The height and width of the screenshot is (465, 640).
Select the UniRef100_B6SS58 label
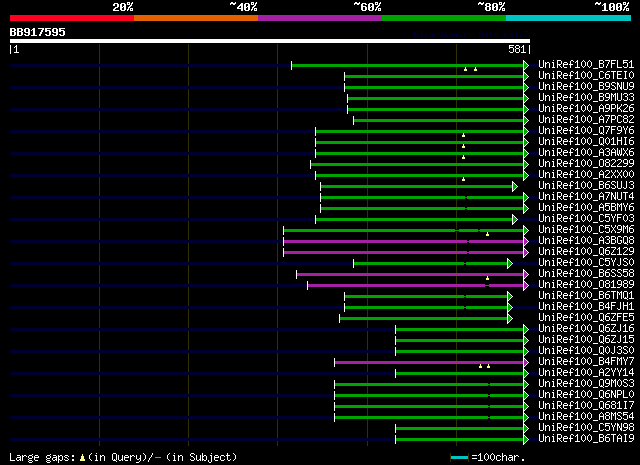tap(586, 273)
